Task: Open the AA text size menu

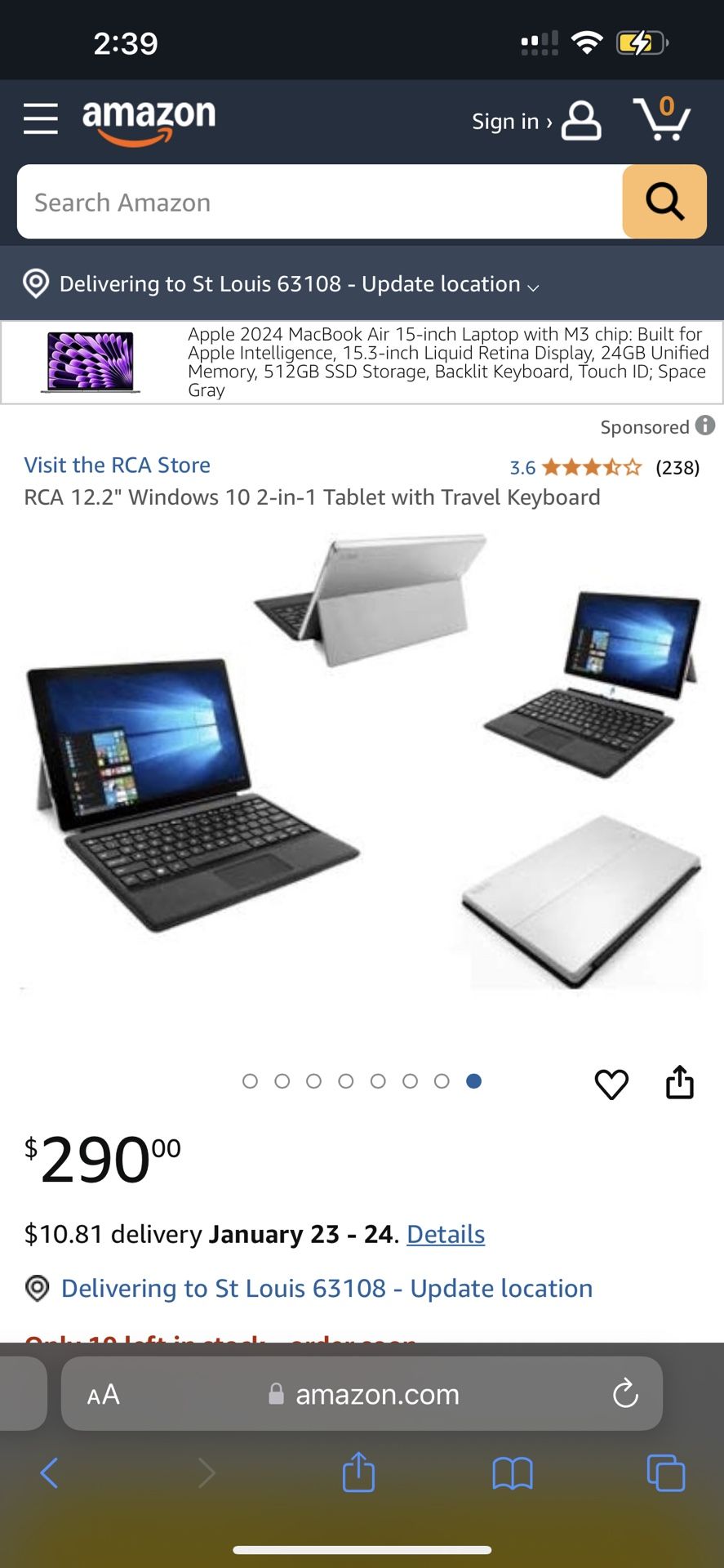Action: point(104,1394)
